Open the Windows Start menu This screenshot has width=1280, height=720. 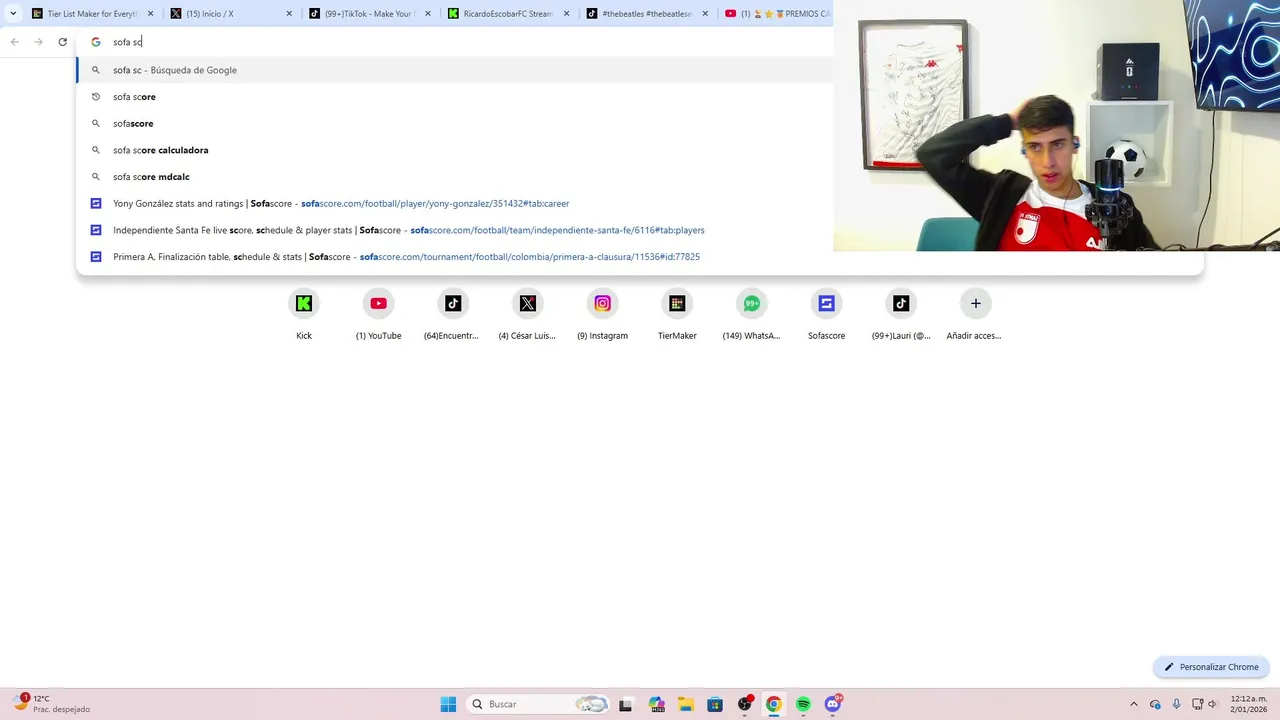[x=448, y=704]
